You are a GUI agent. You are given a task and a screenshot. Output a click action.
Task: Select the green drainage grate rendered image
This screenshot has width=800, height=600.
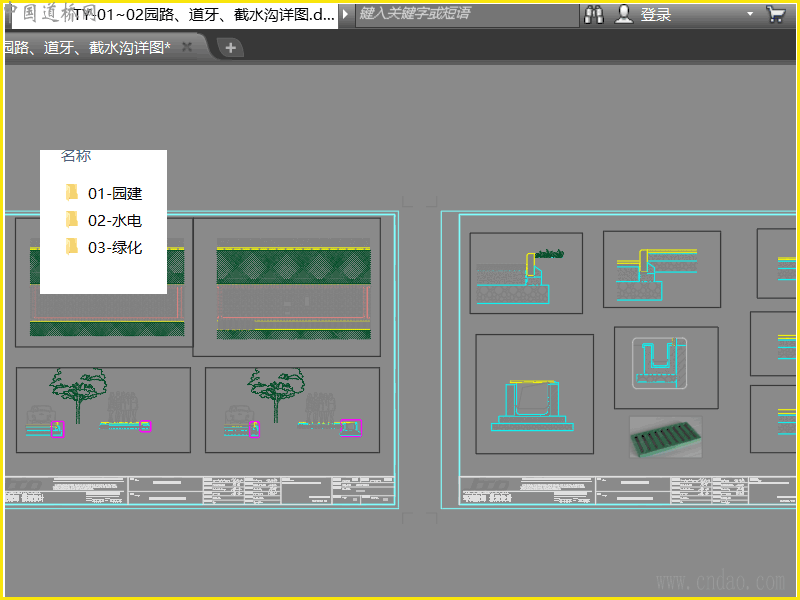[666, 437]
